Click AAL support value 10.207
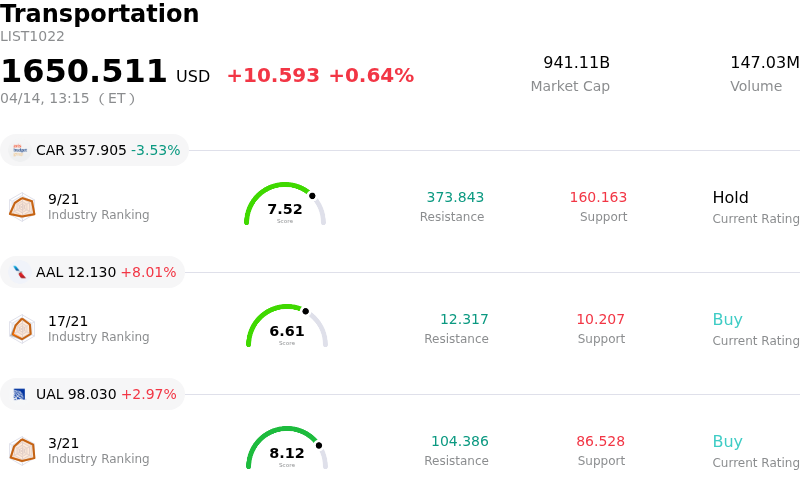 (600, 320)
